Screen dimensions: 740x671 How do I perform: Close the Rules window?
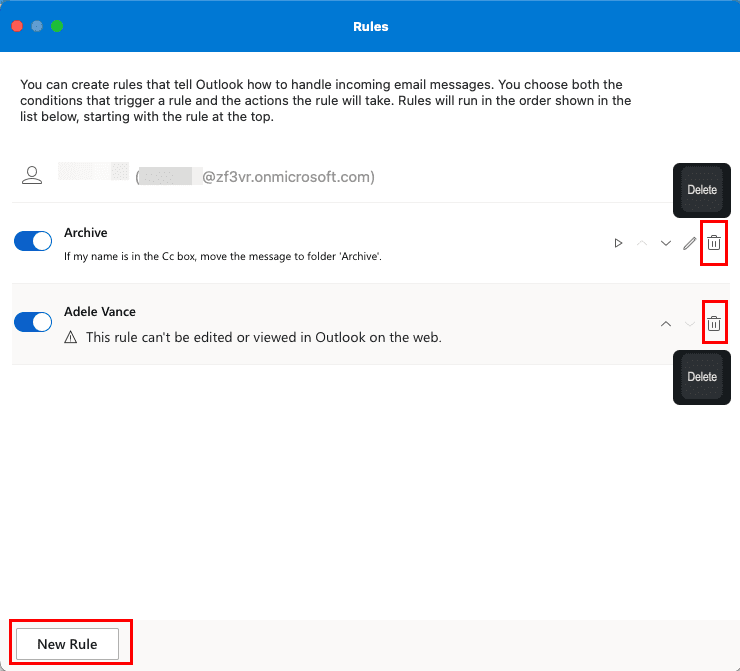click(17, 26)
